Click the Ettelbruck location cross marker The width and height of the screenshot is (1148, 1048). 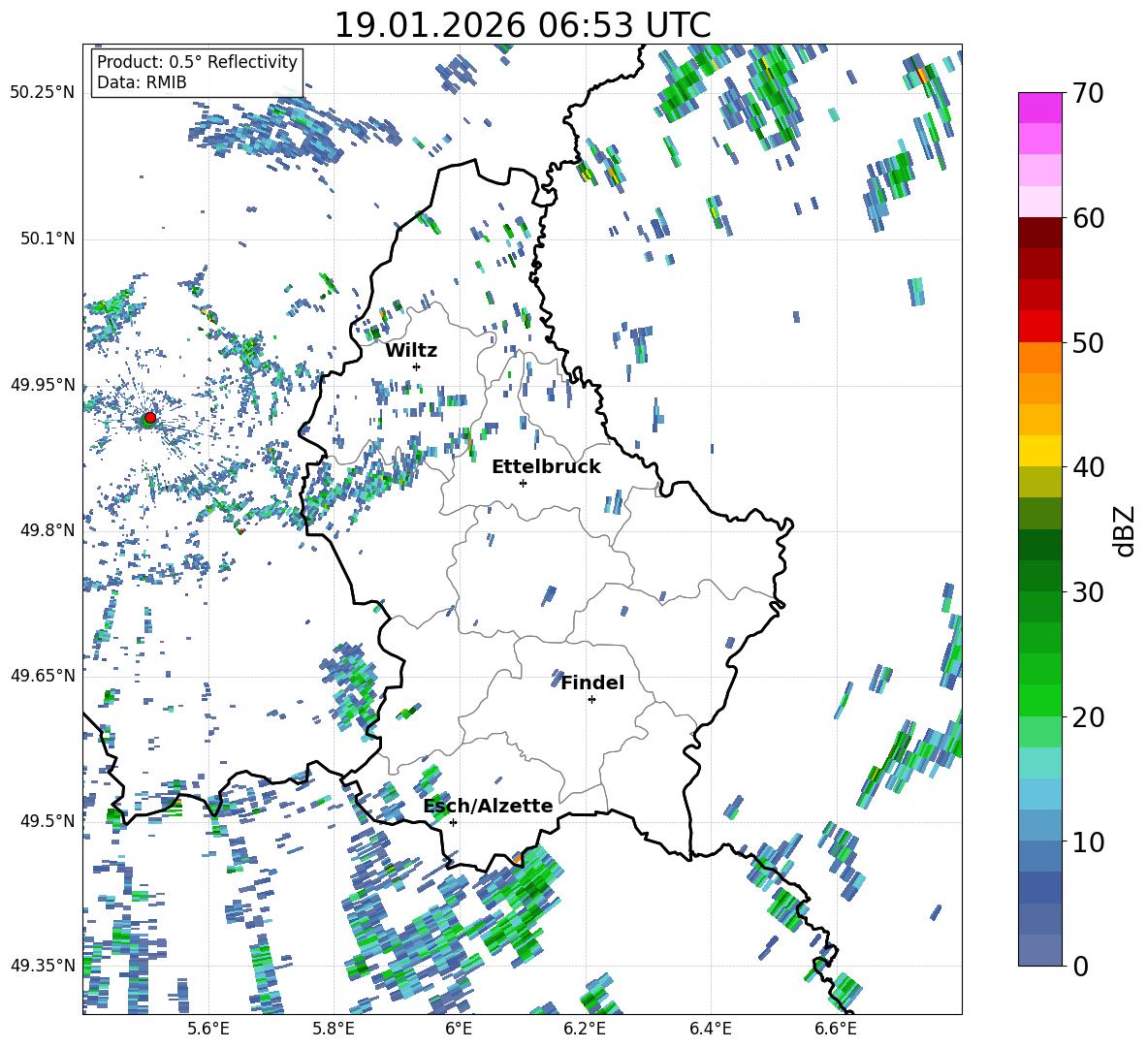(523, 483)
